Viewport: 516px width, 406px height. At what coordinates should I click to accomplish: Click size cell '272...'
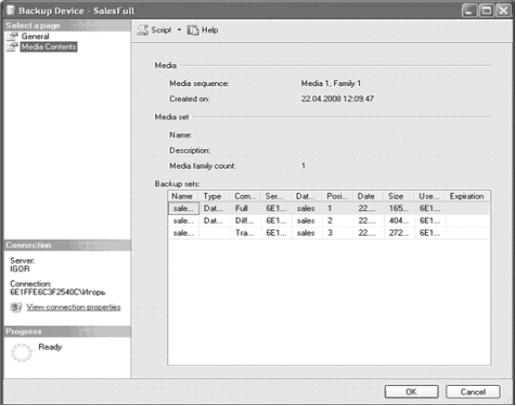399,233
